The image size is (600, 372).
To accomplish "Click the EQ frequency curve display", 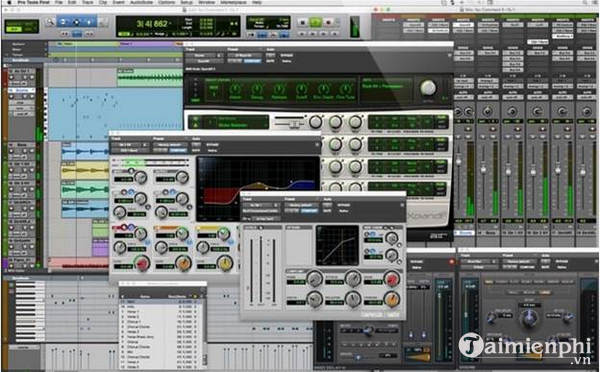I will pyautogui.click(x=258, y=188).
